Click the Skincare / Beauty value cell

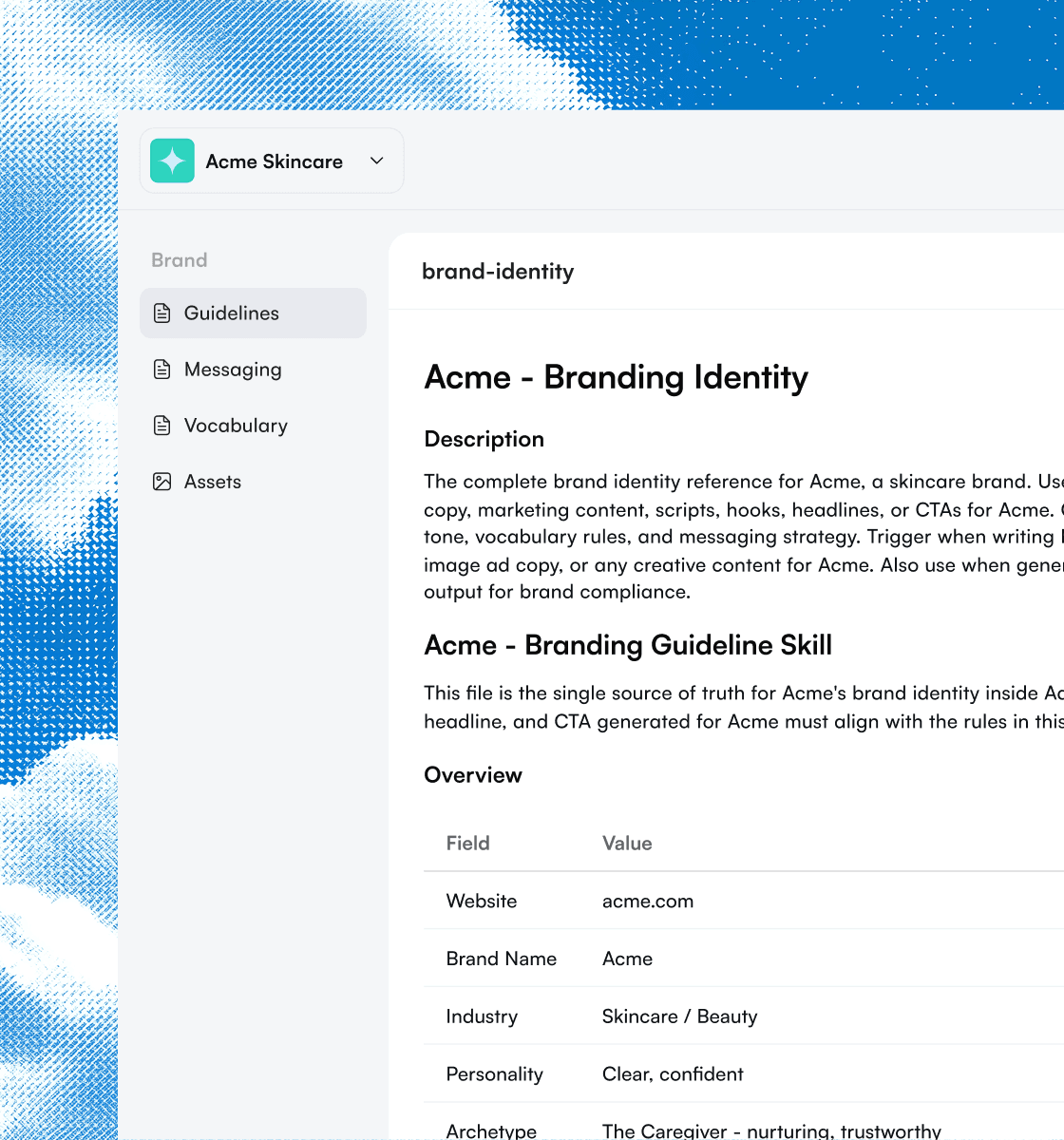680,1016
